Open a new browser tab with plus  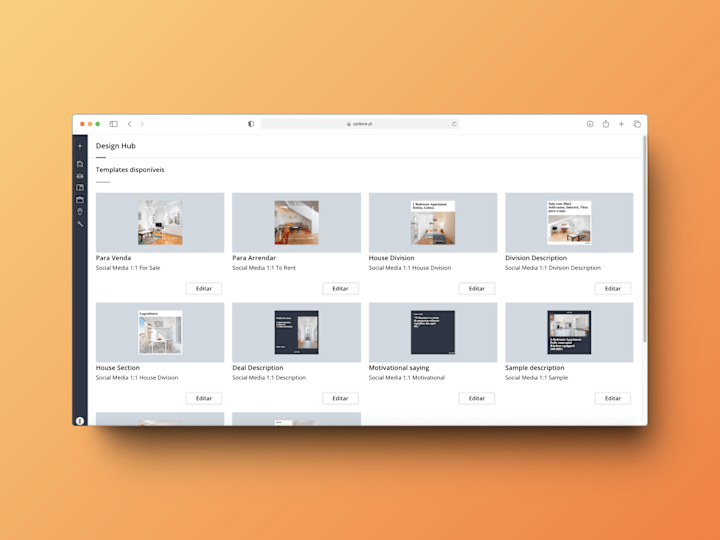click(x=621, y=124)
